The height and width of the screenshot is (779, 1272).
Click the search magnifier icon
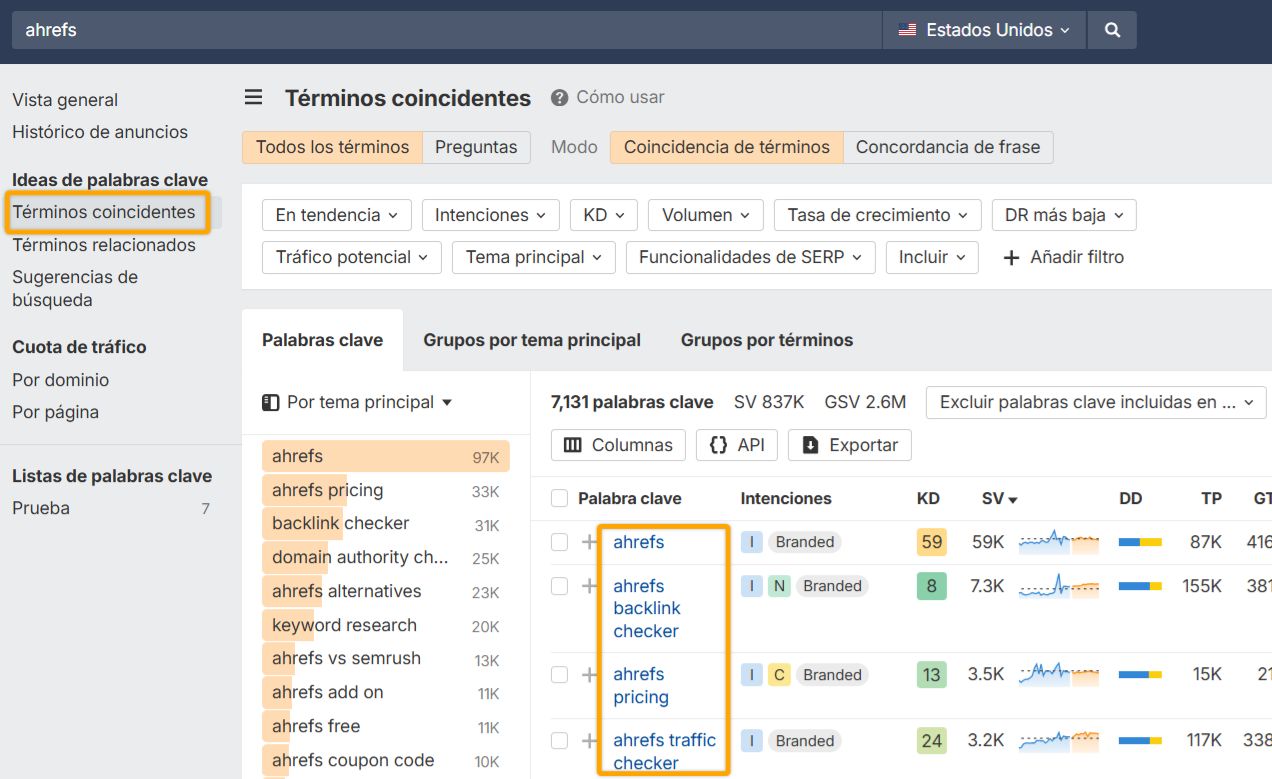point(1112,30)
